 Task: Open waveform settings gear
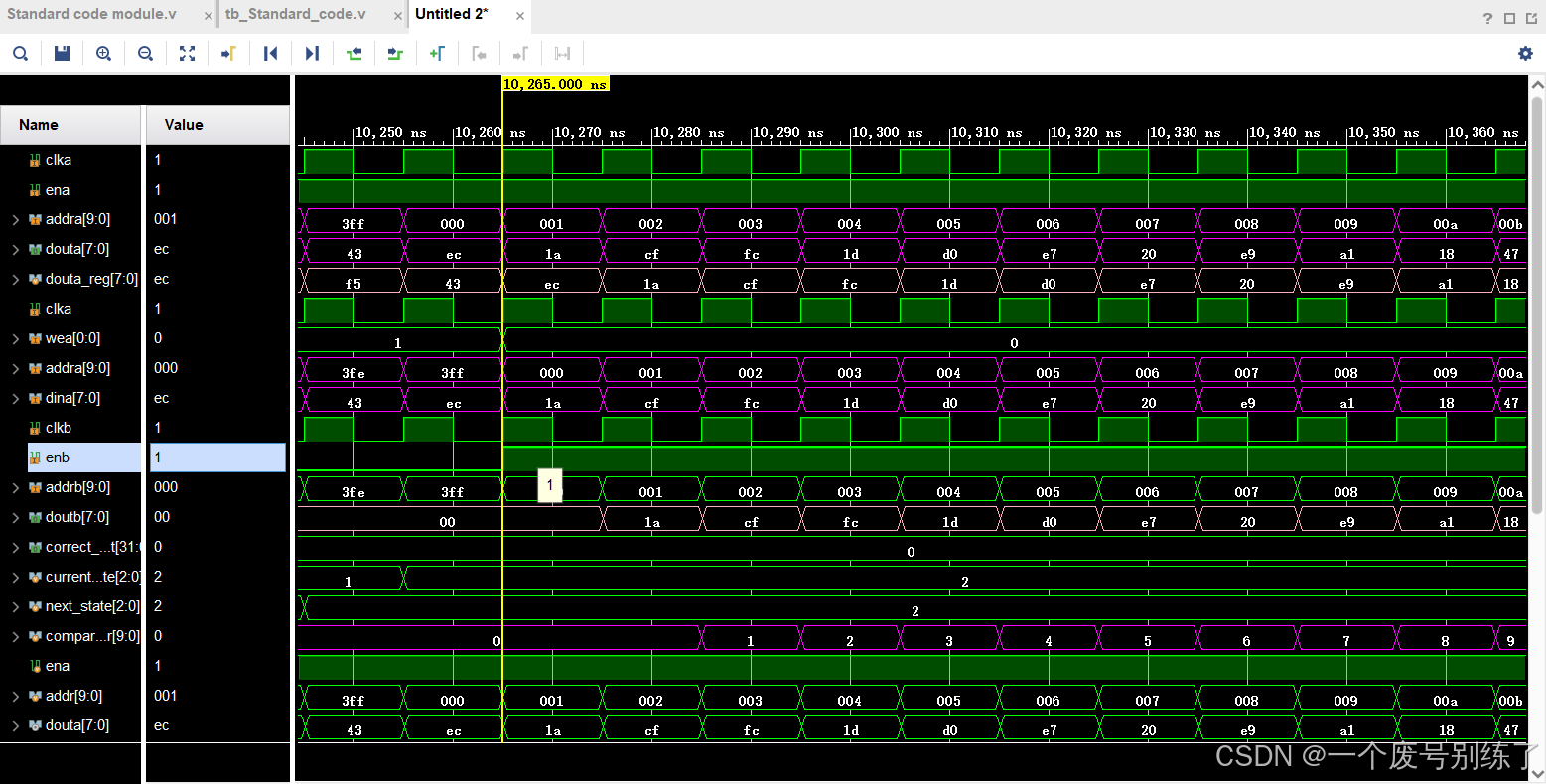click(1525, 54)
